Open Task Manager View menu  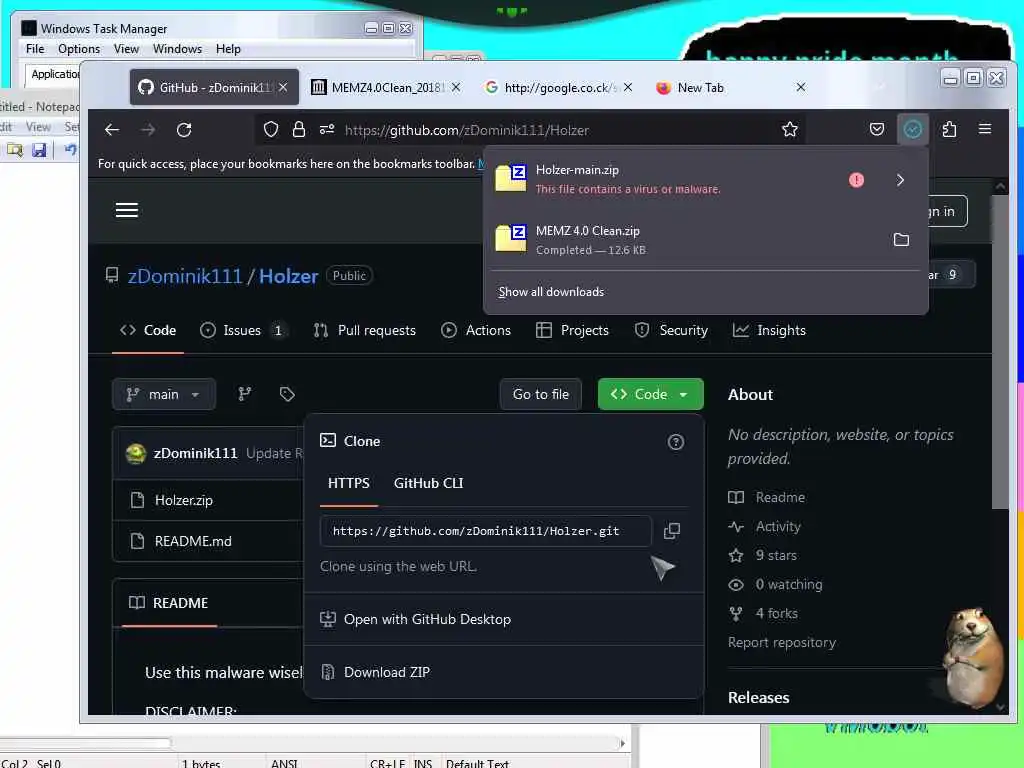(x=126, y=49)
